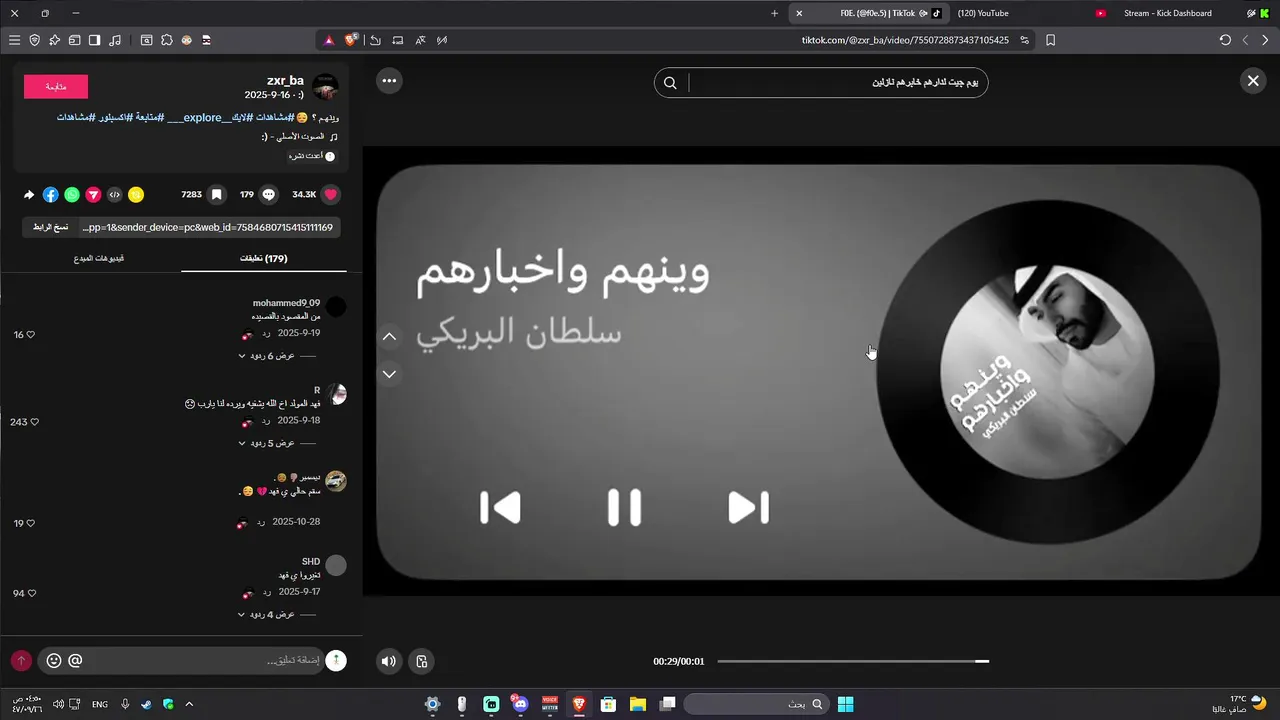Screen dimensions: 1280x720
Task: Share the video to WhatsApp
Action: tap(72, 195)
